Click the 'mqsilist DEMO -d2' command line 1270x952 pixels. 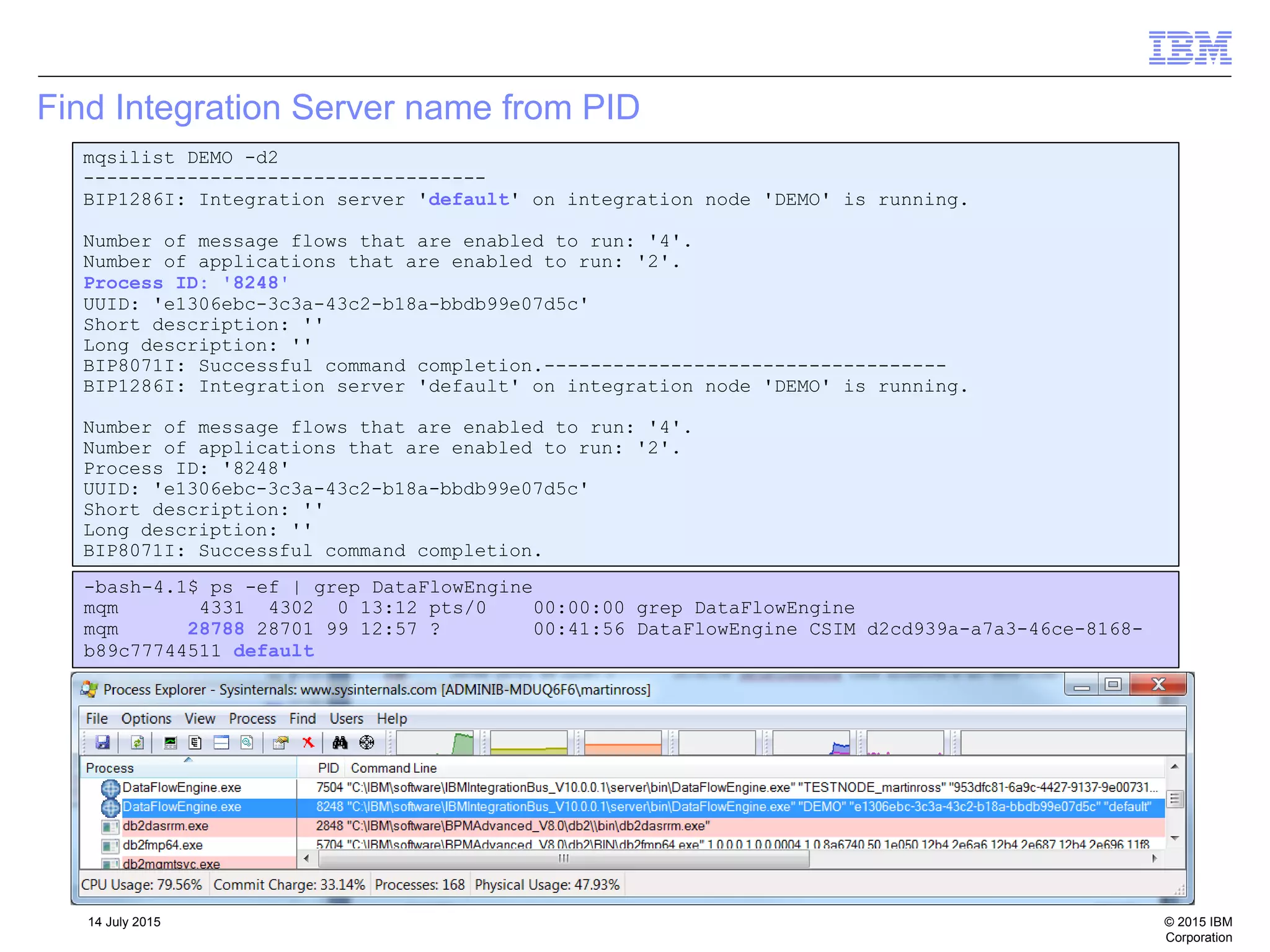coord(180,158)
